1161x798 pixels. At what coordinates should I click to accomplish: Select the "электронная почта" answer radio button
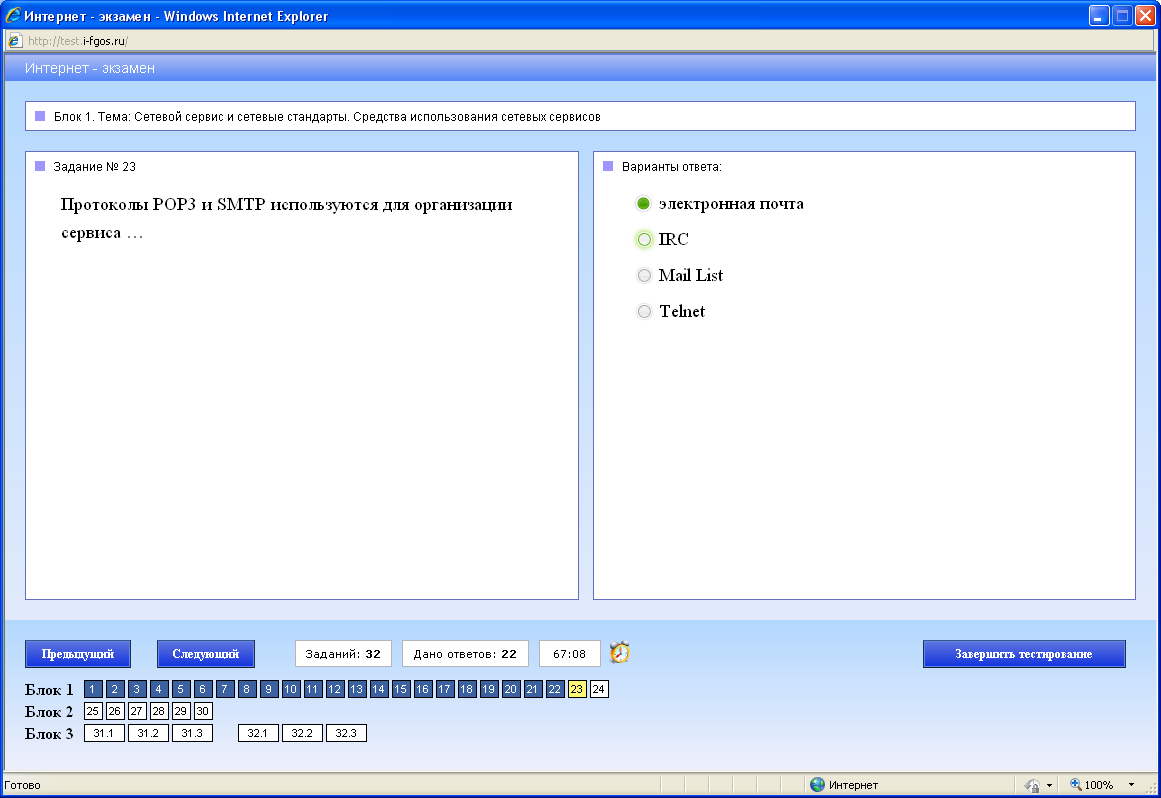tap(643, 204)
